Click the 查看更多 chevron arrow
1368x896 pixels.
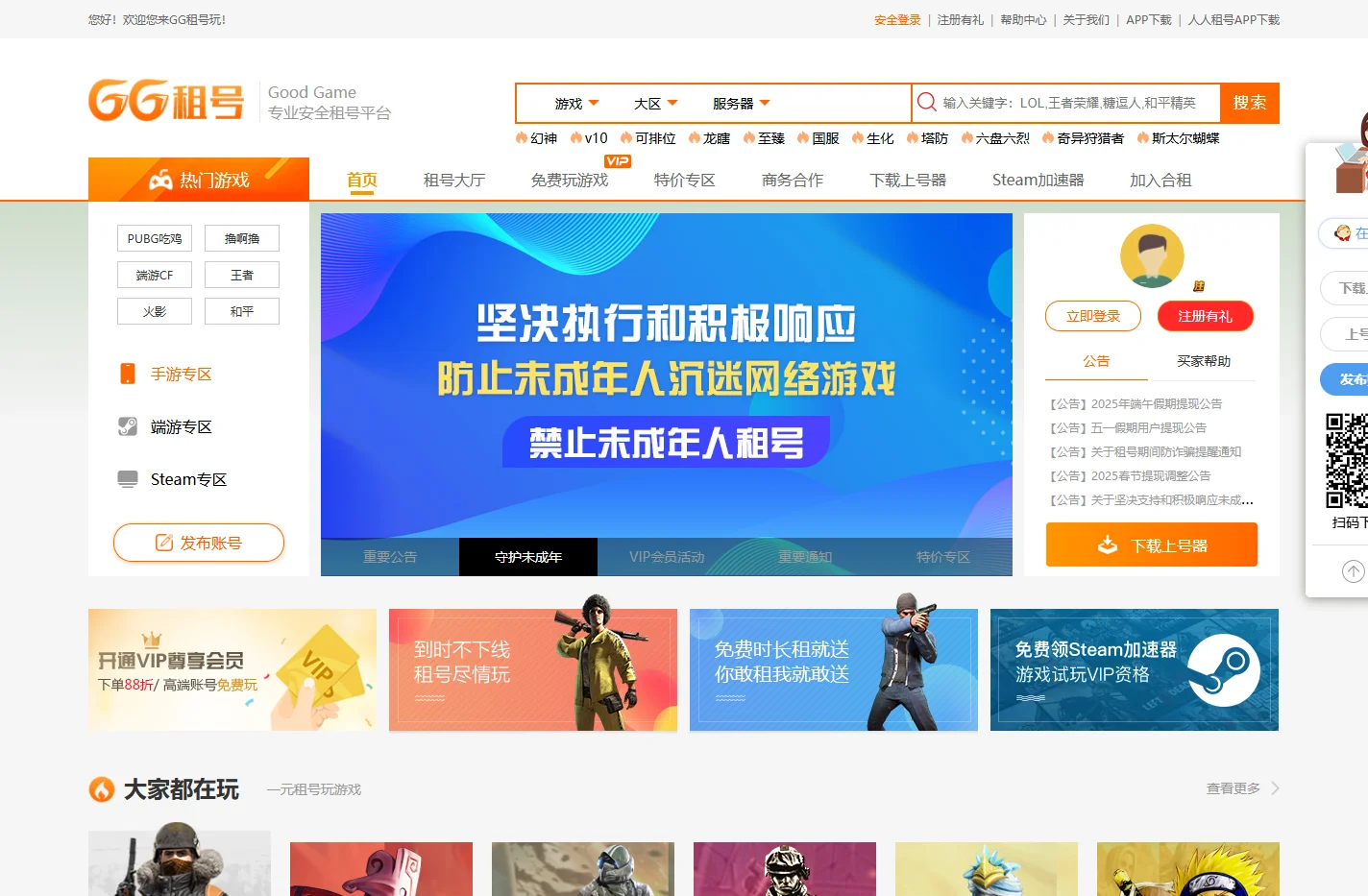(1275, 788)
